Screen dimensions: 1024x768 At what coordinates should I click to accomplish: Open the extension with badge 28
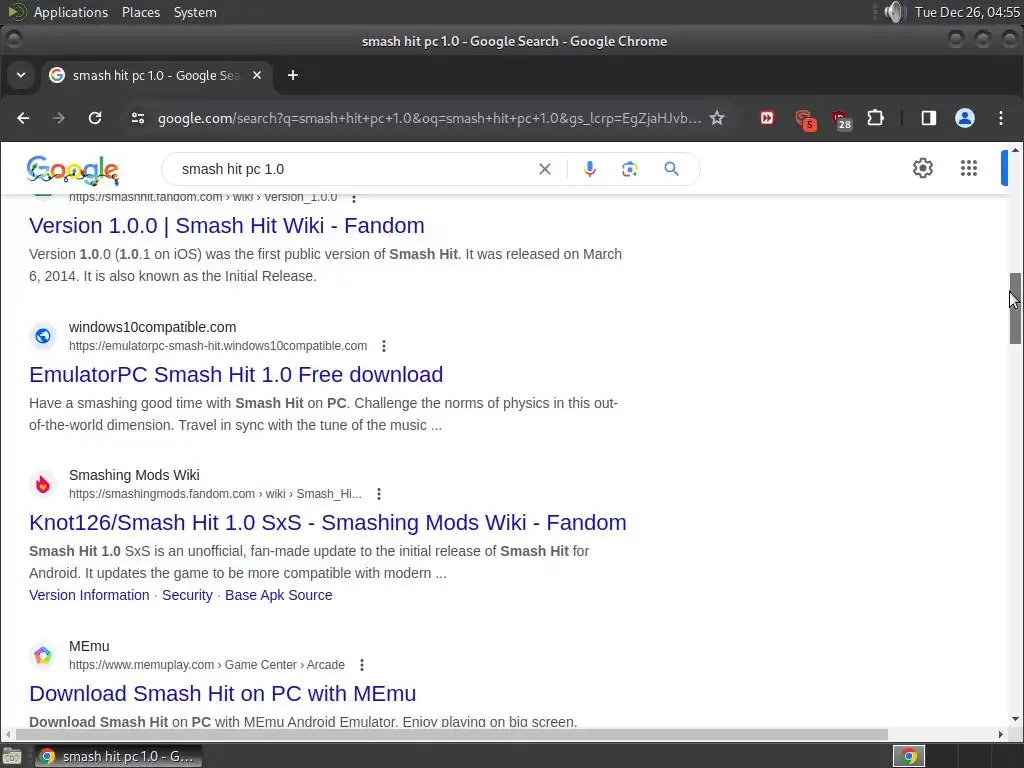(x=841, y=120)
